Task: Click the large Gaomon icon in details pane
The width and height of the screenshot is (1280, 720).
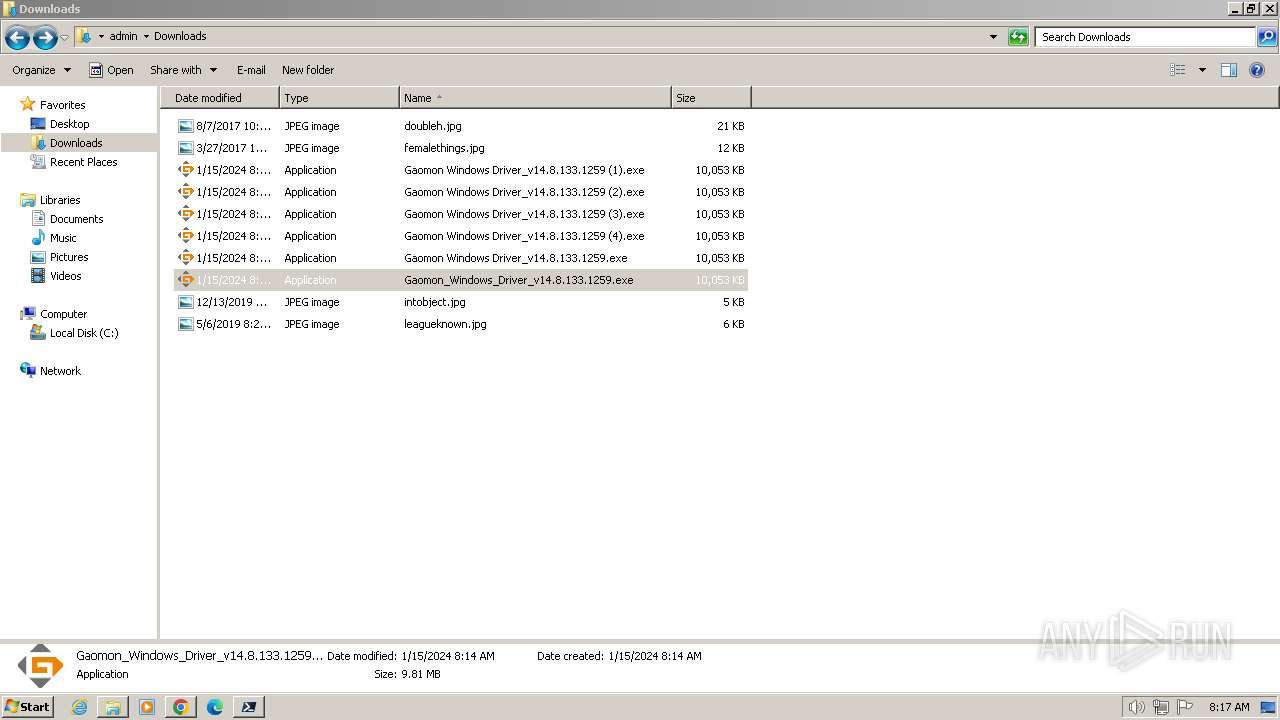Action: [x=40, y=666]
